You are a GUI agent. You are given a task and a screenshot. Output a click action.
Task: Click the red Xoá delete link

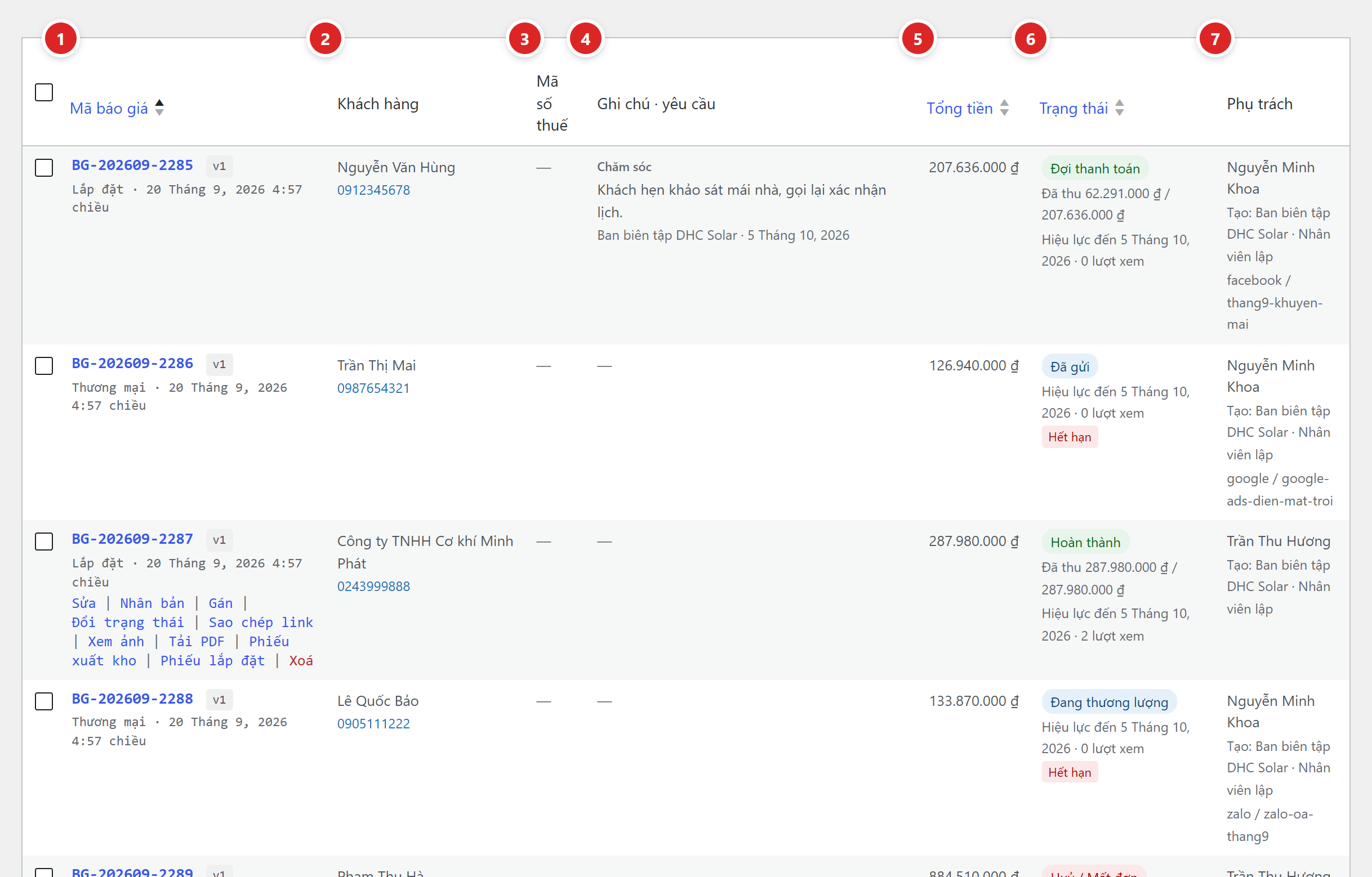click(x=301, y=661)
